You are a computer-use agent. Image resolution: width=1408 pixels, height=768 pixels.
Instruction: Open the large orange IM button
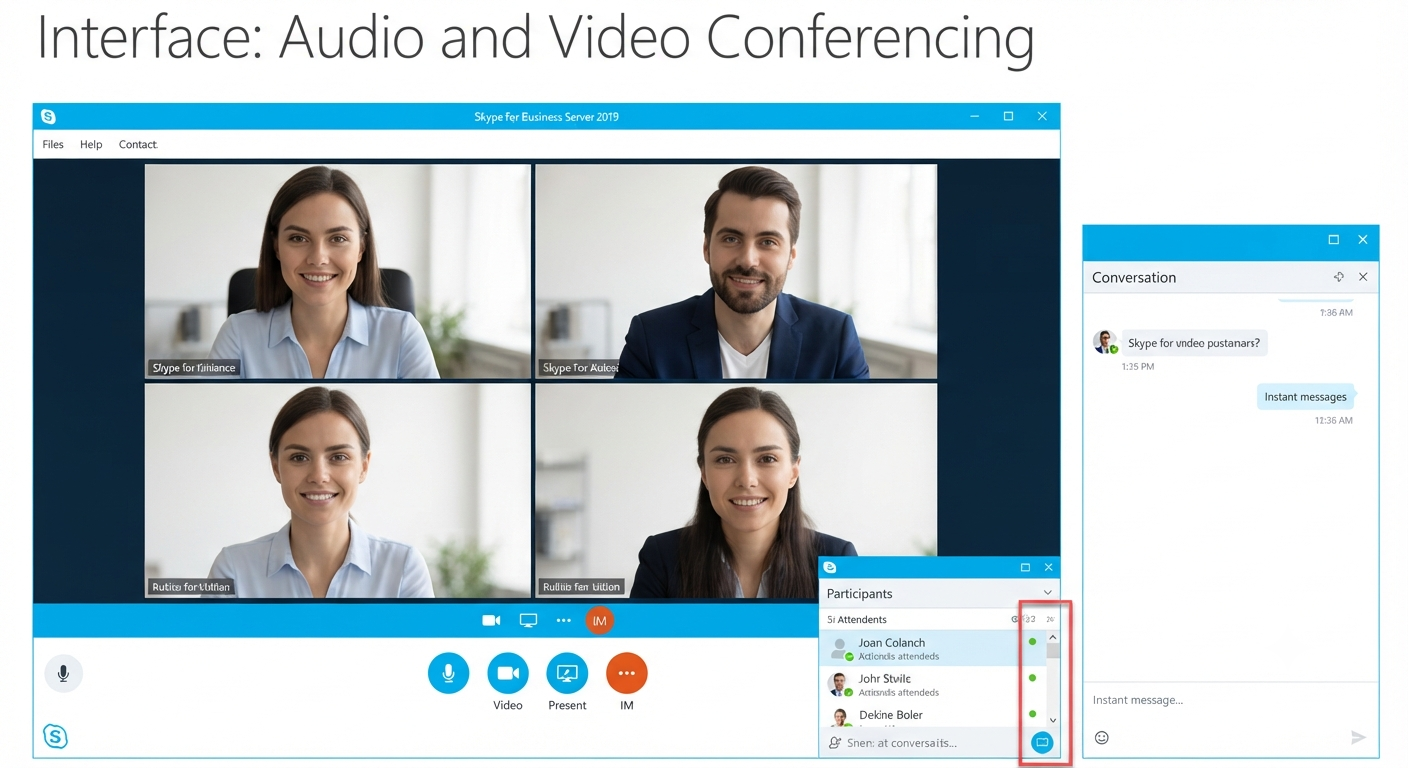tap(627, 673)
